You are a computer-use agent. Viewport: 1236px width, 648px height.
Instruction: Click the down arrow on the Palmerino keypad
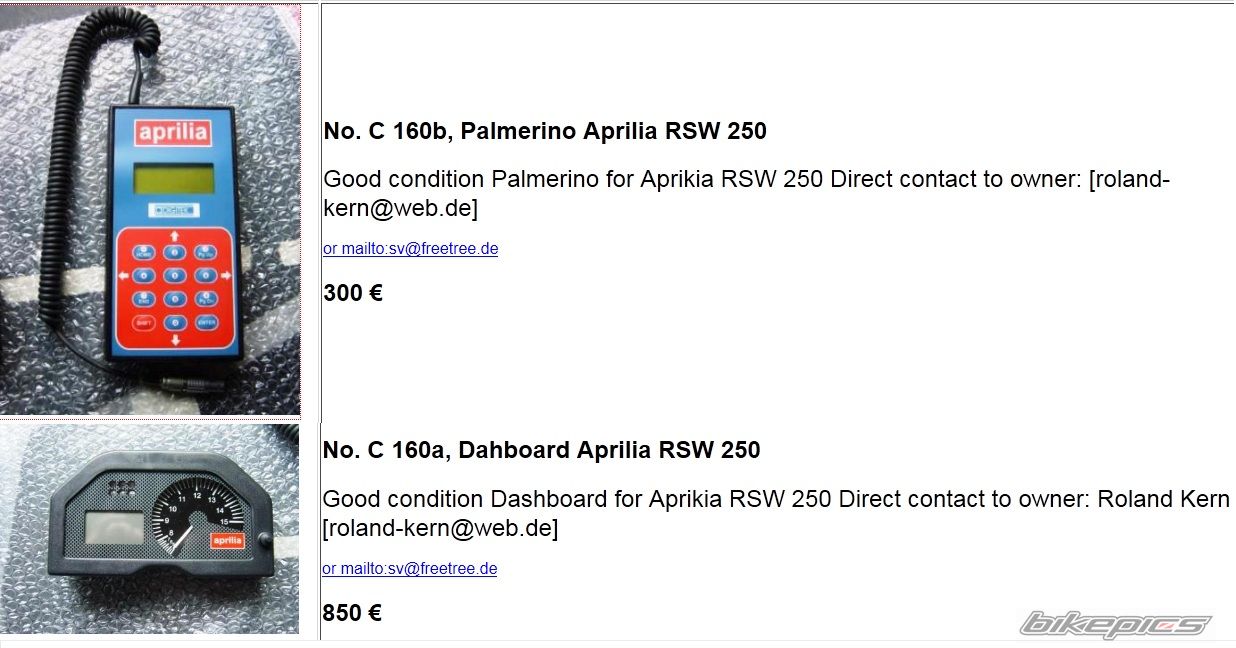175,341
